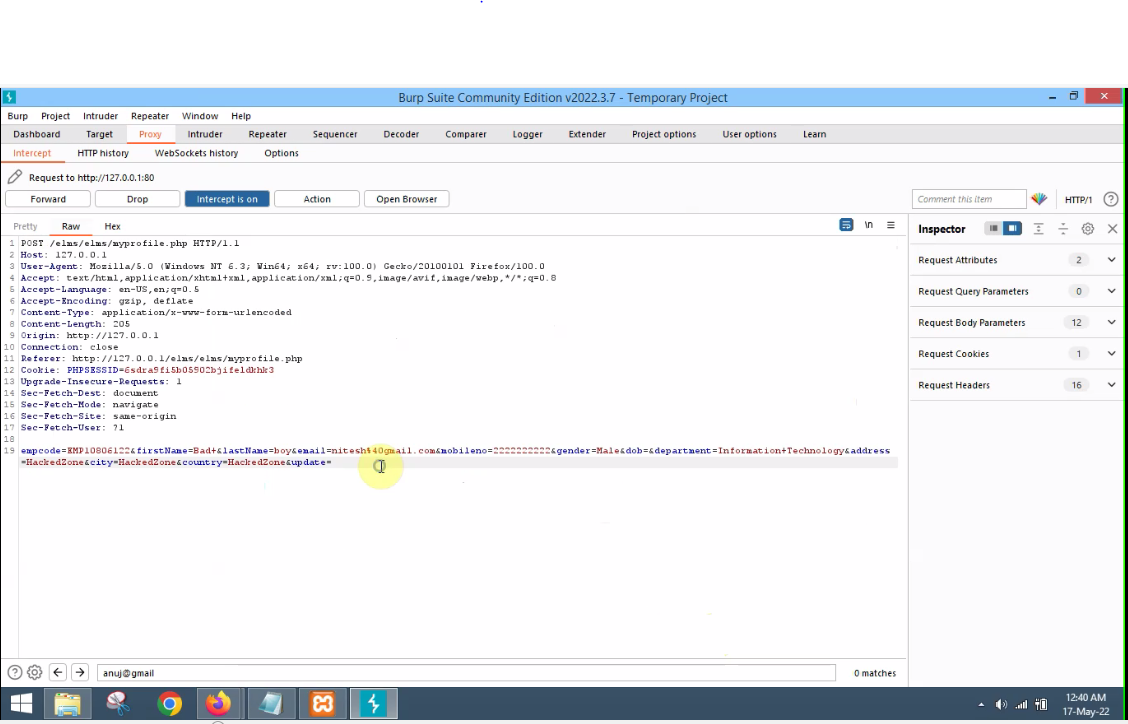Open the search options gear at bottom left
Viewport: 1128px width, 724px height.
(x=34, y=672)
